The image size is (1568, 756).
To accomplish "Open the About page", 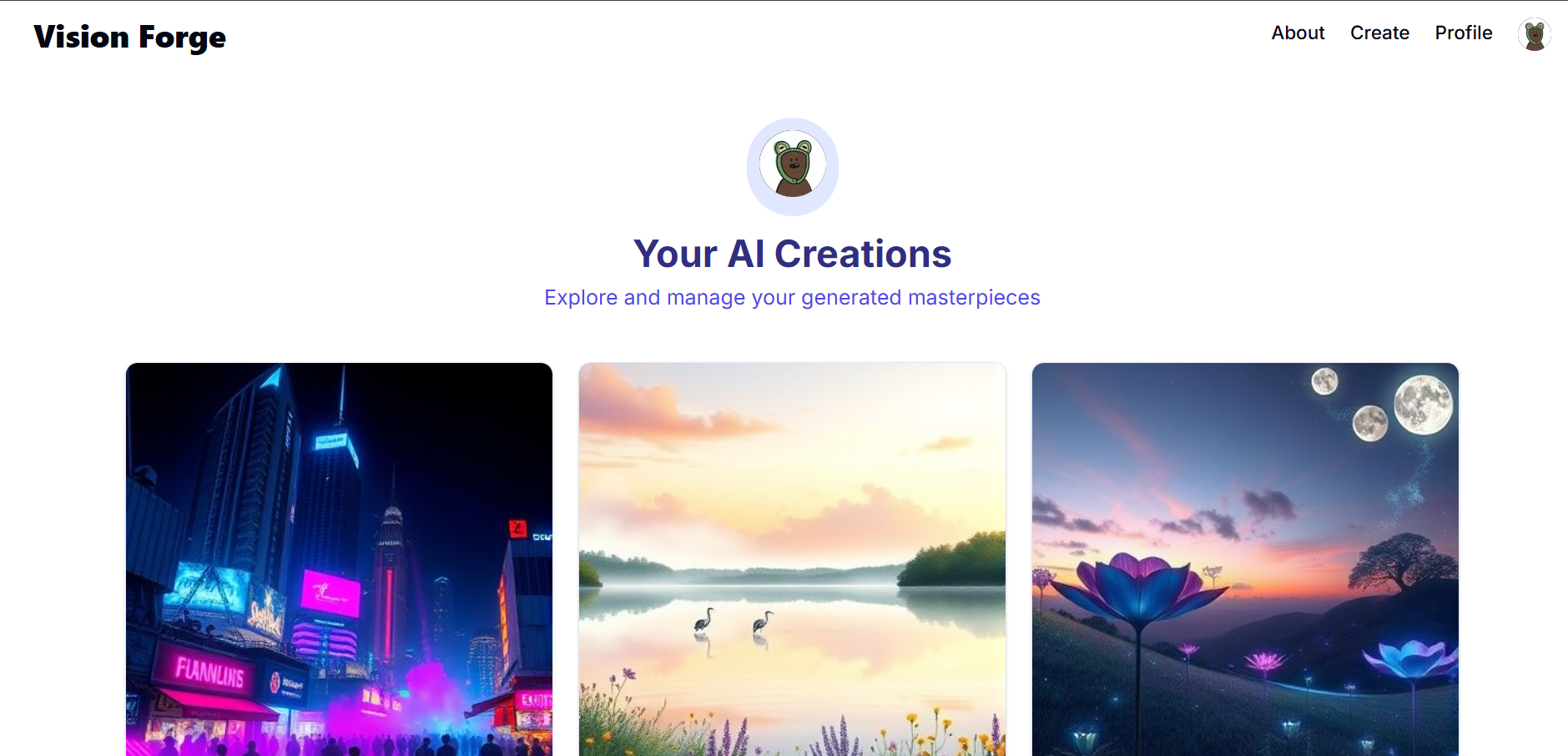I will pos(1298,33).
